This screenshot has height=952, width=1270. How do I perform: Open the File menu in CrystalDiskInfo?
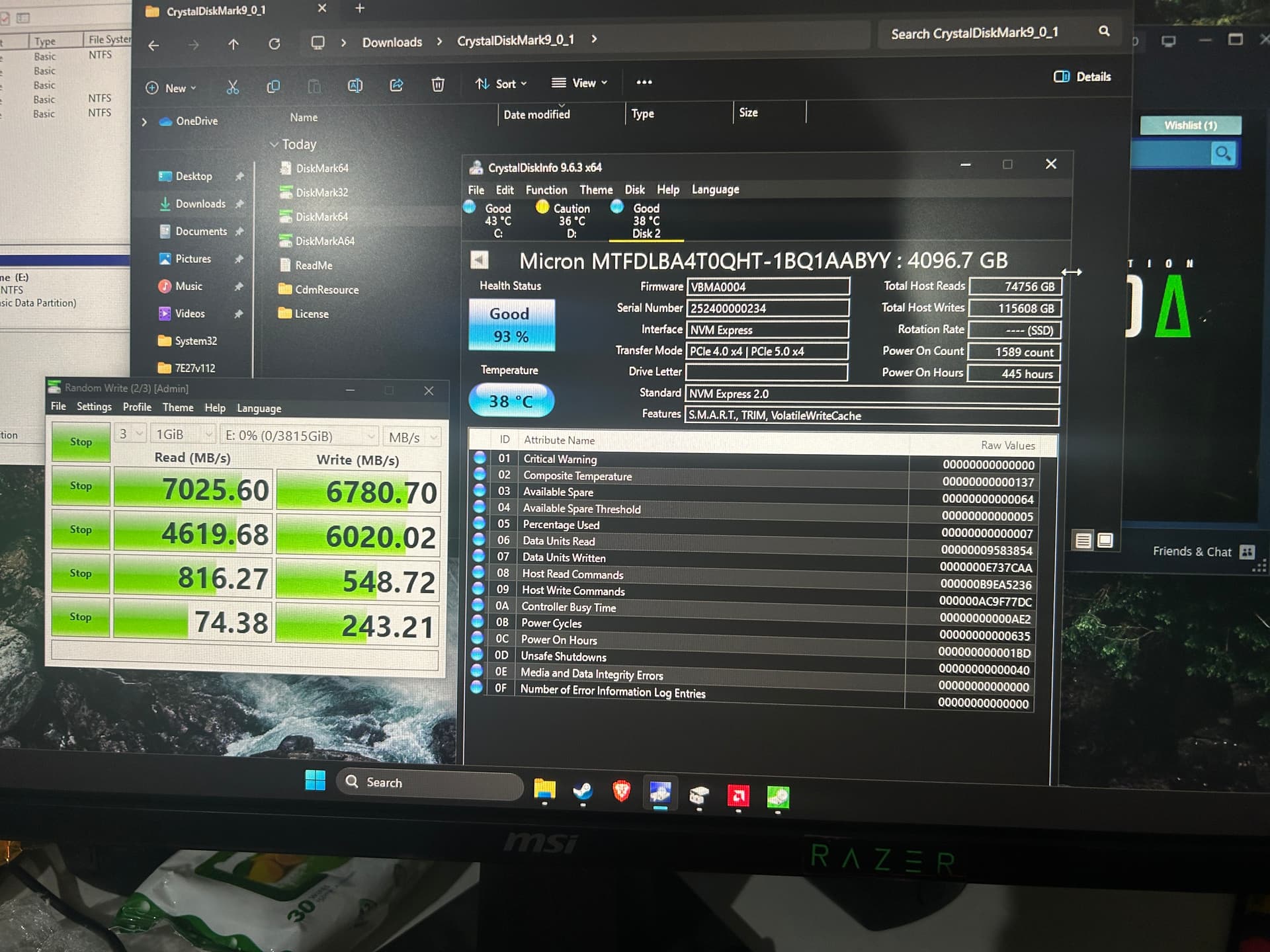point(476,190)
